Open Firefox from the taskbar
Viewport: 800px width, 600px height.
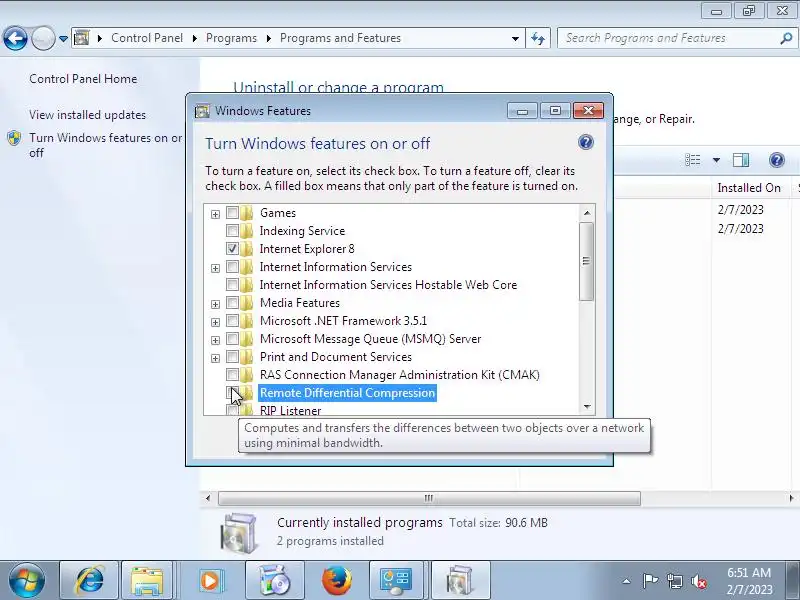337,580
